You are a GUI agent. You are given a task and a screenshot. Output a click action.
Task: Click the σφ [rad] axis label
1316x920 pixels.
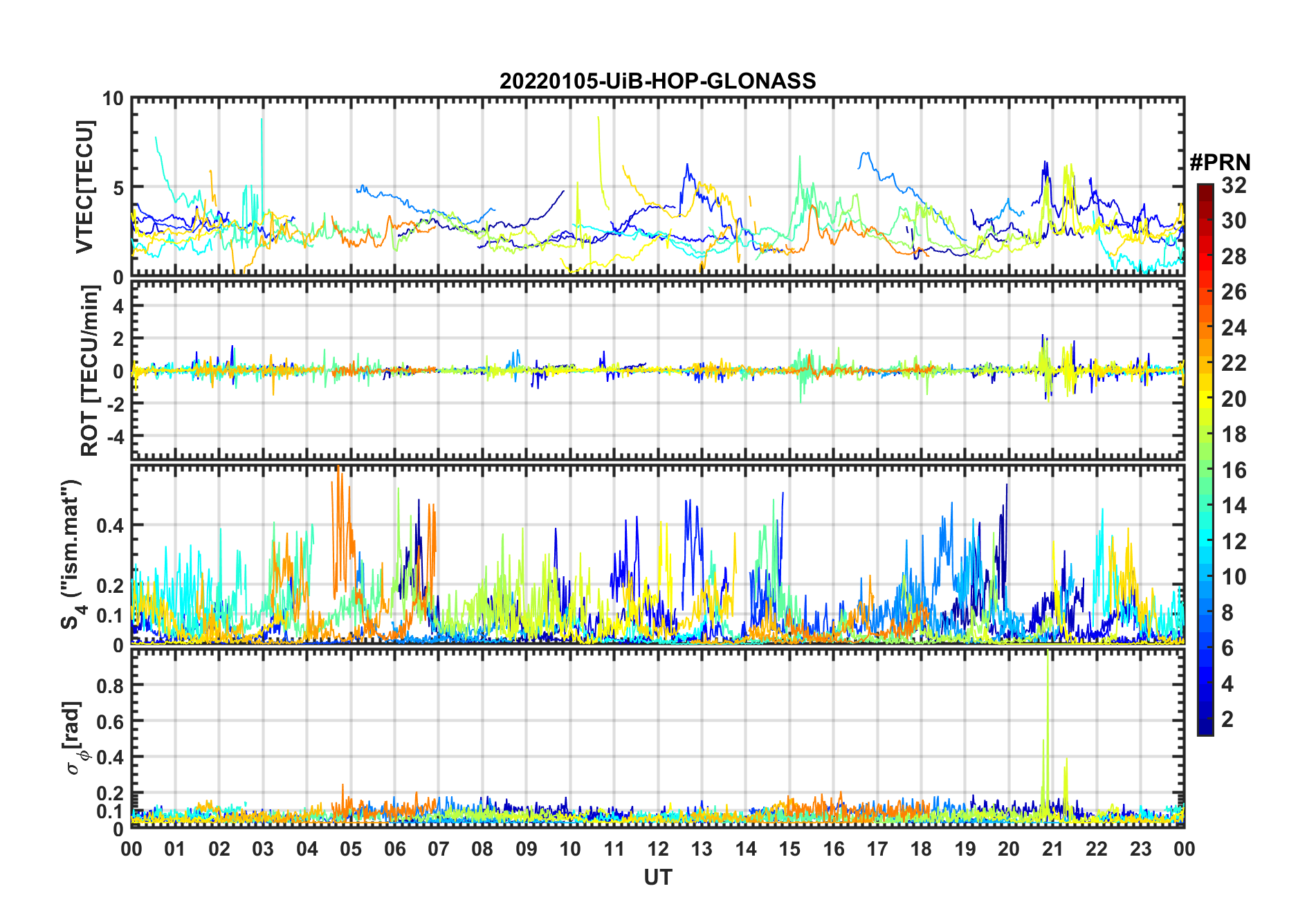[x=75, y=737]
